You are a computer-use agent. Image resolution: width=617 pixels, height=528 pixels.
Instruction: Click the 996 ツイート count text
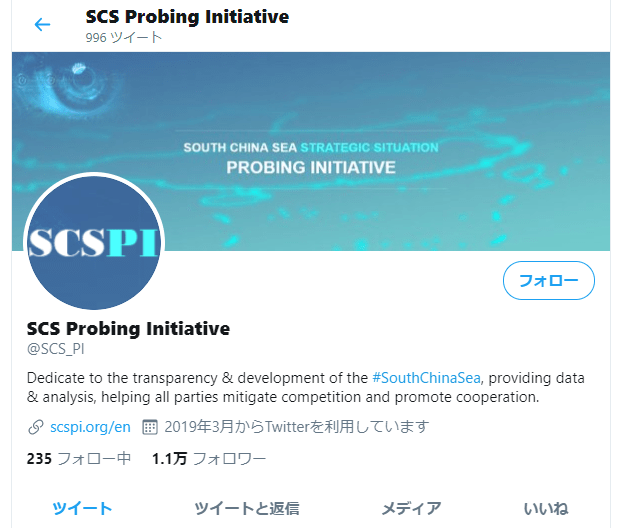pos(124,37)
